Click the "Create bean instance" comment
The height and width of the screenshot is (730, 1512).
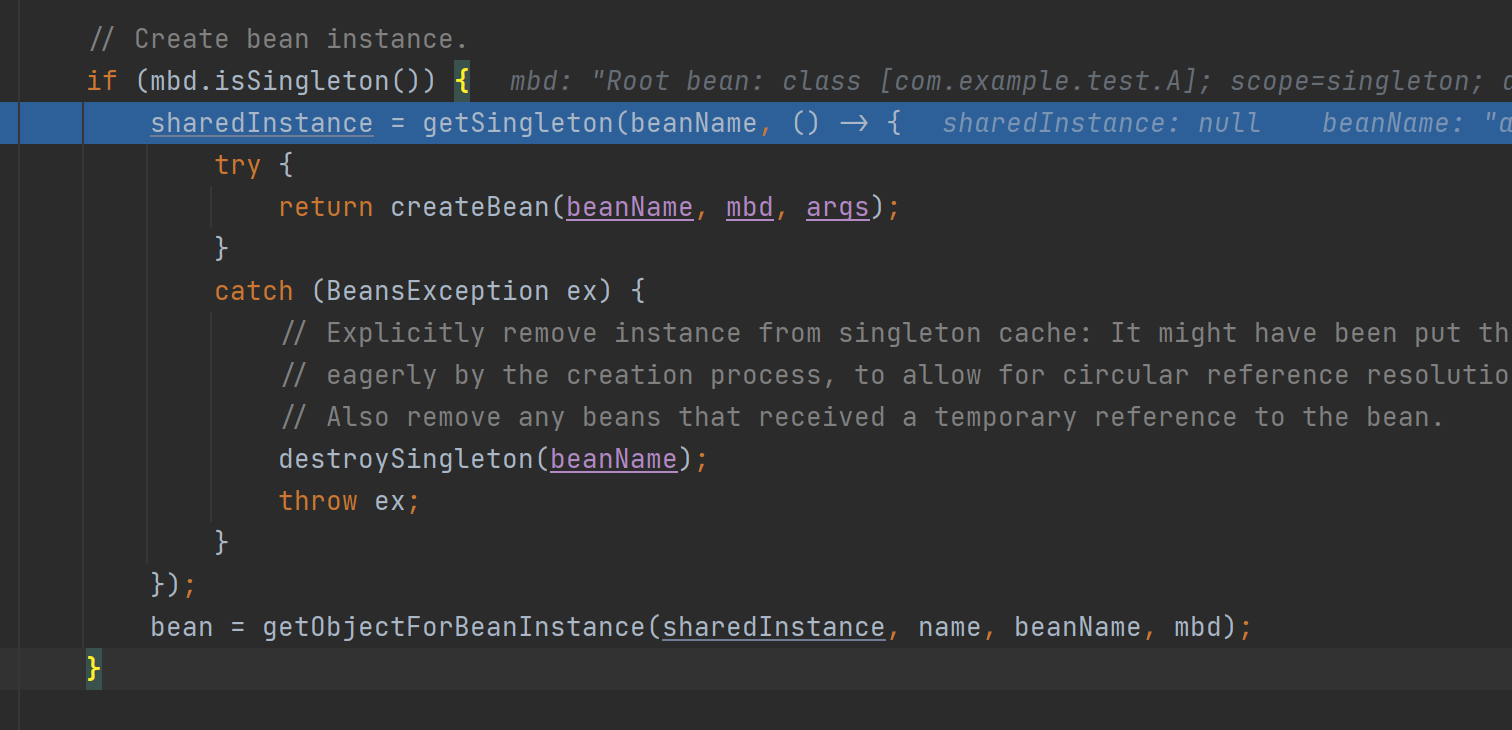click(278, 39)
